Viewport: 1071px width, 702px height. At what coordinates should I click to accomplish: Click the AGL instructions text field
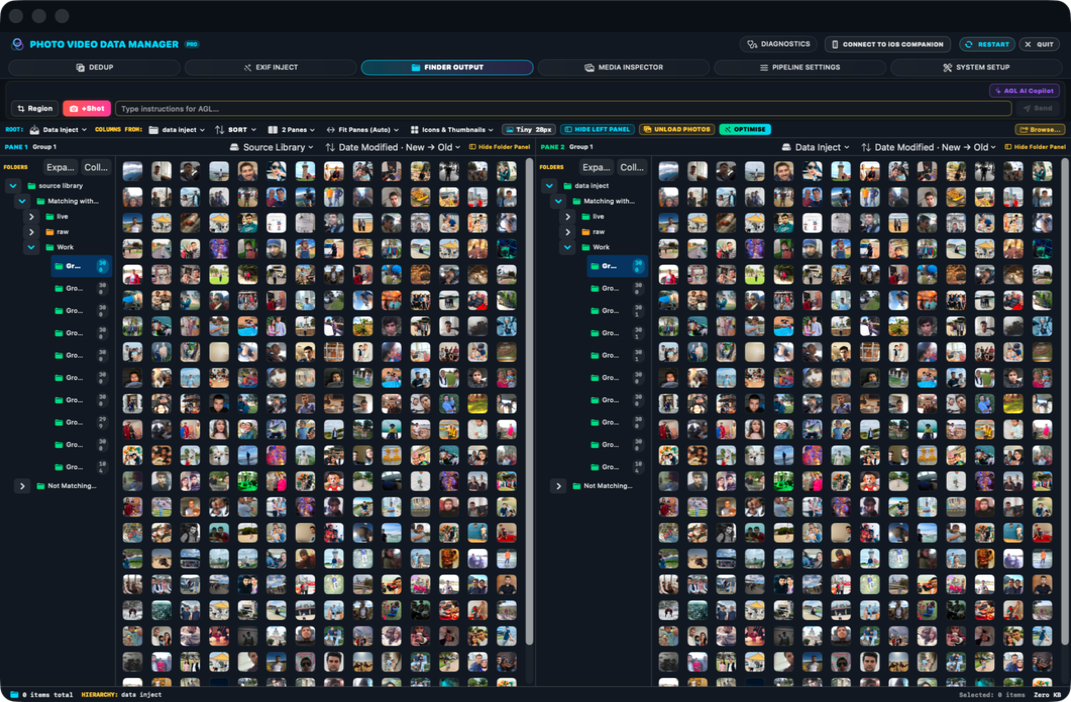point(563,109)
